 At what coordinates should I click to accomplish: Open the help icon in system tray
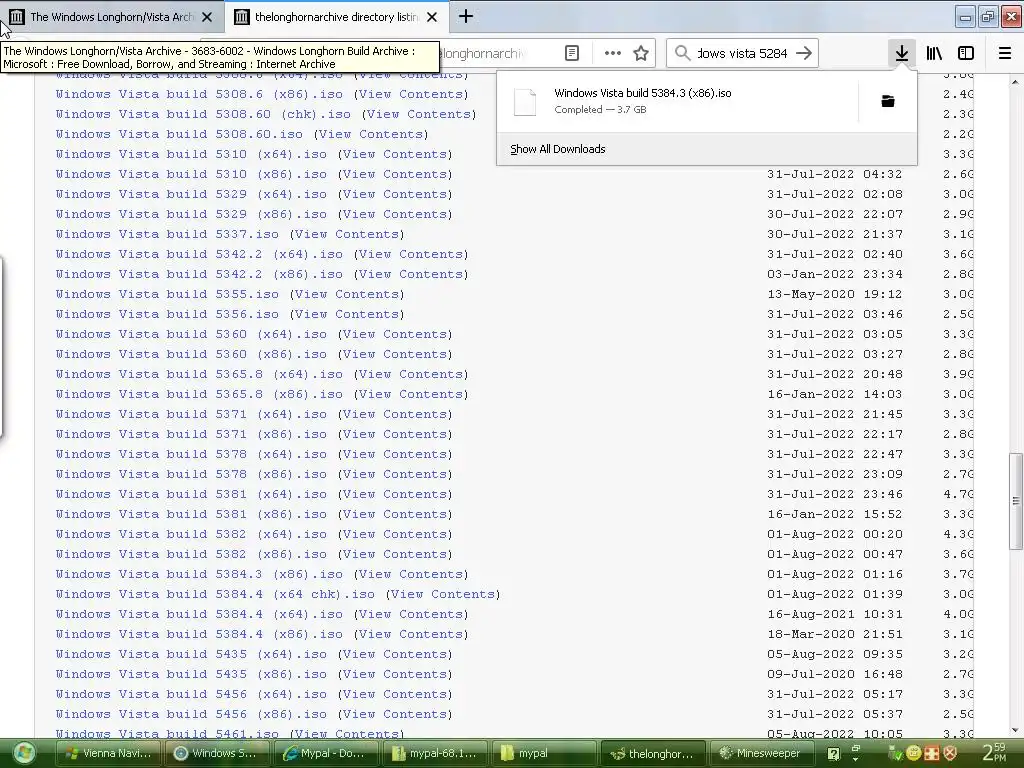point(833,754)
